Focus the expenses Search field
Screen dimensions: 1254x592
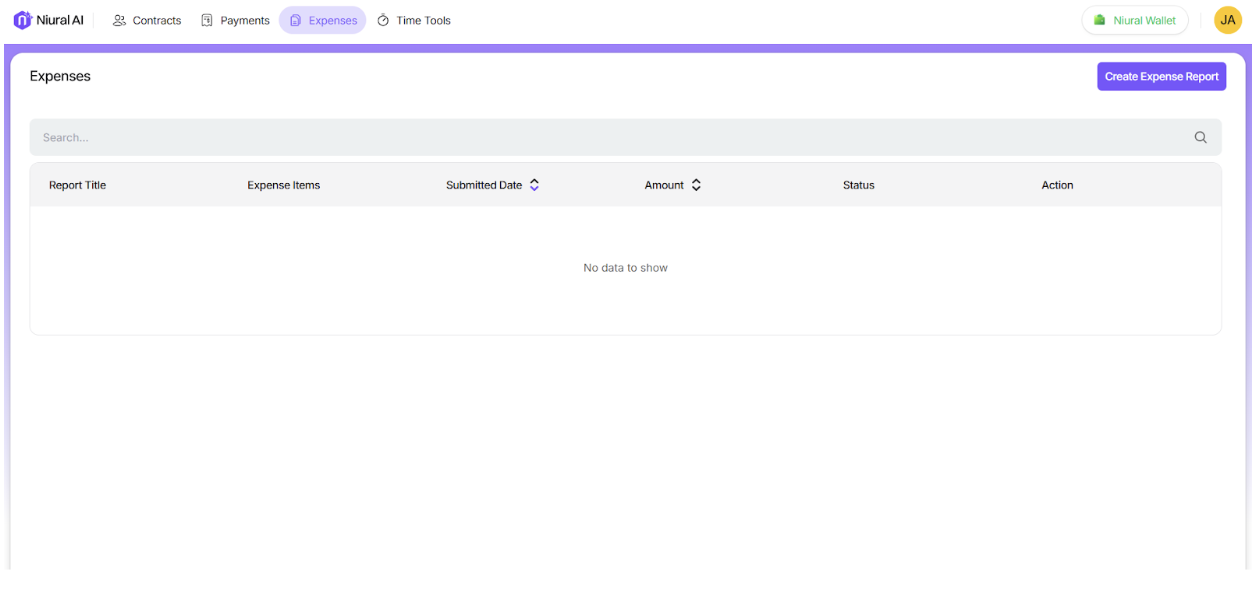tap(625, 138)
